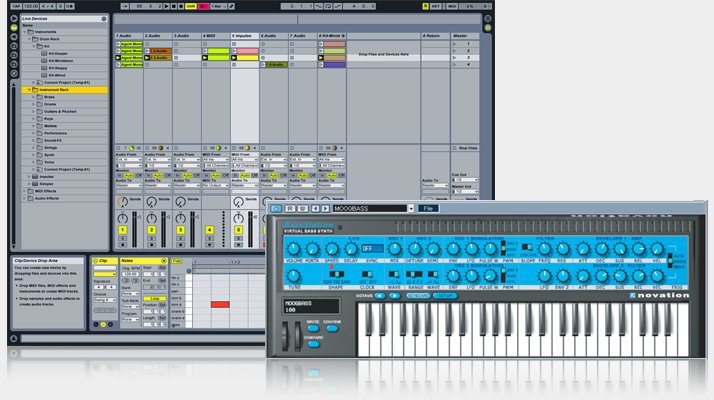Click the PORTA knob on BassStation
The width and height of the screenshot is (714, 400).
click(x=312, y=249)
